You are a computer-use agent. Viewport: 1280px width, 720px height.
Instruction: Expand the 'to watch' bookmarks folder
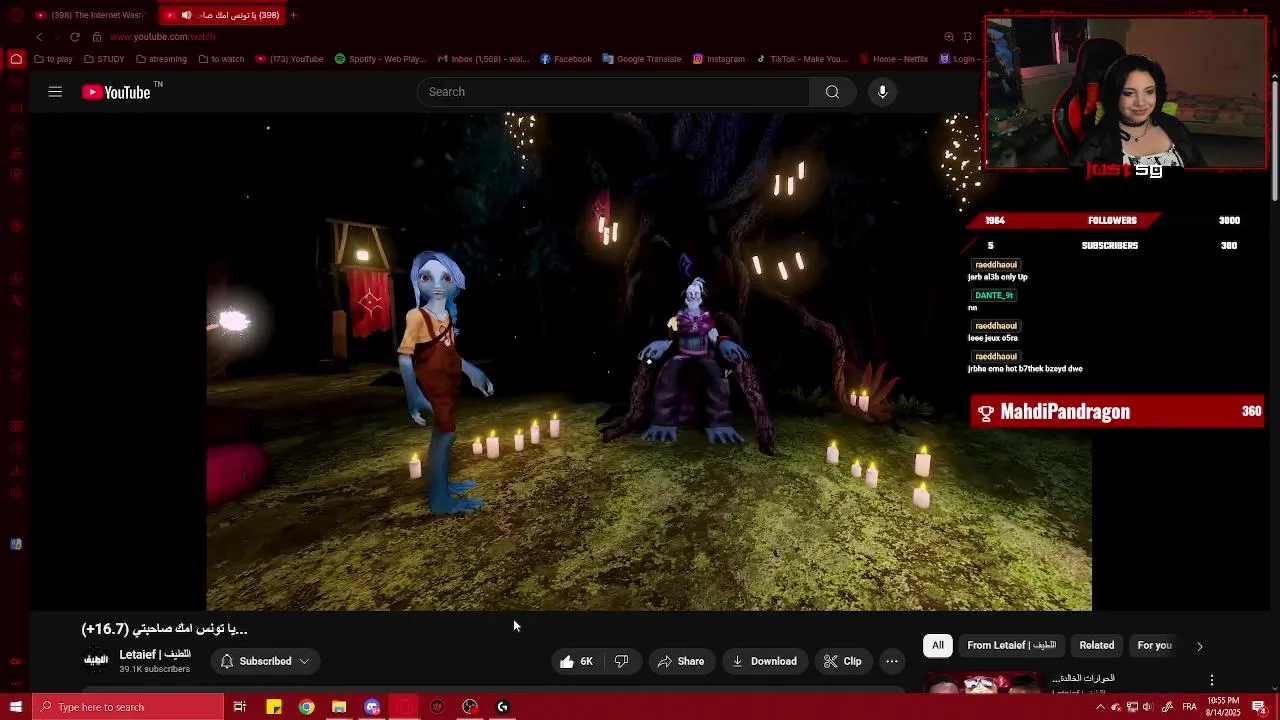click(x=221, y=59)
